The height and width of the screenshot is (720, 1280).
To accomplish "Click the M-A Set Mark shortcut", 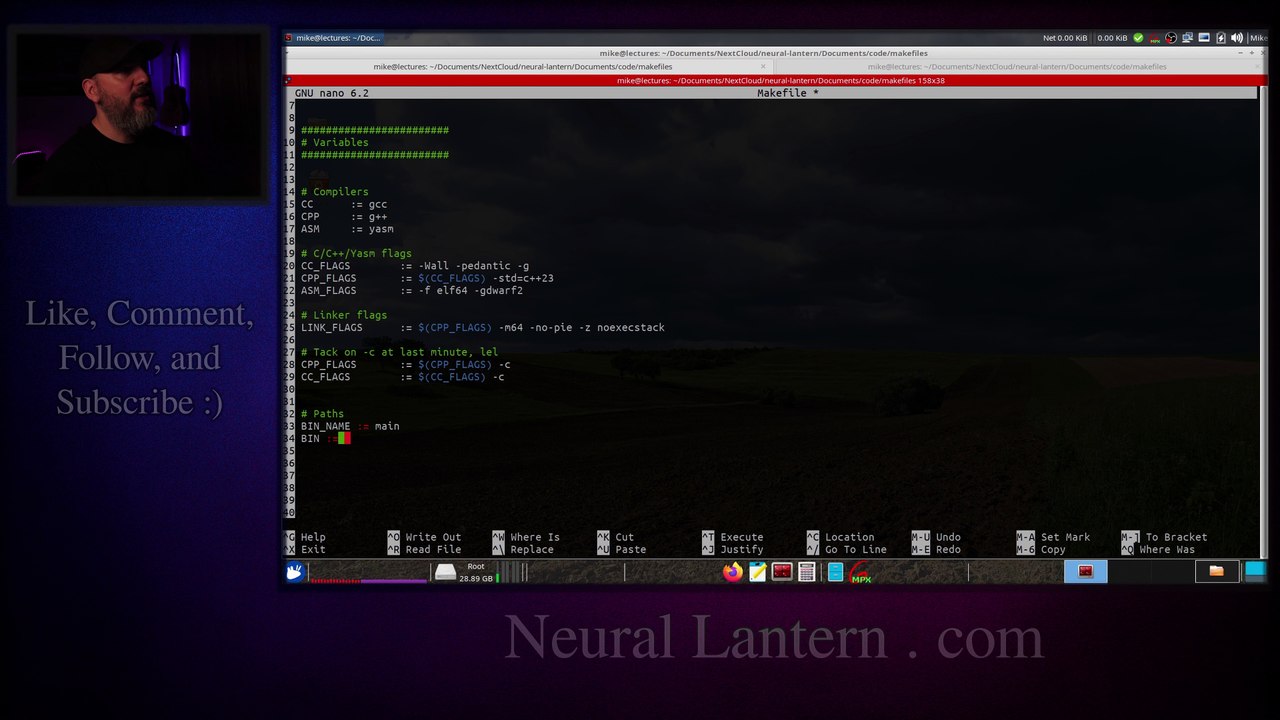I will coord(1053,537).
